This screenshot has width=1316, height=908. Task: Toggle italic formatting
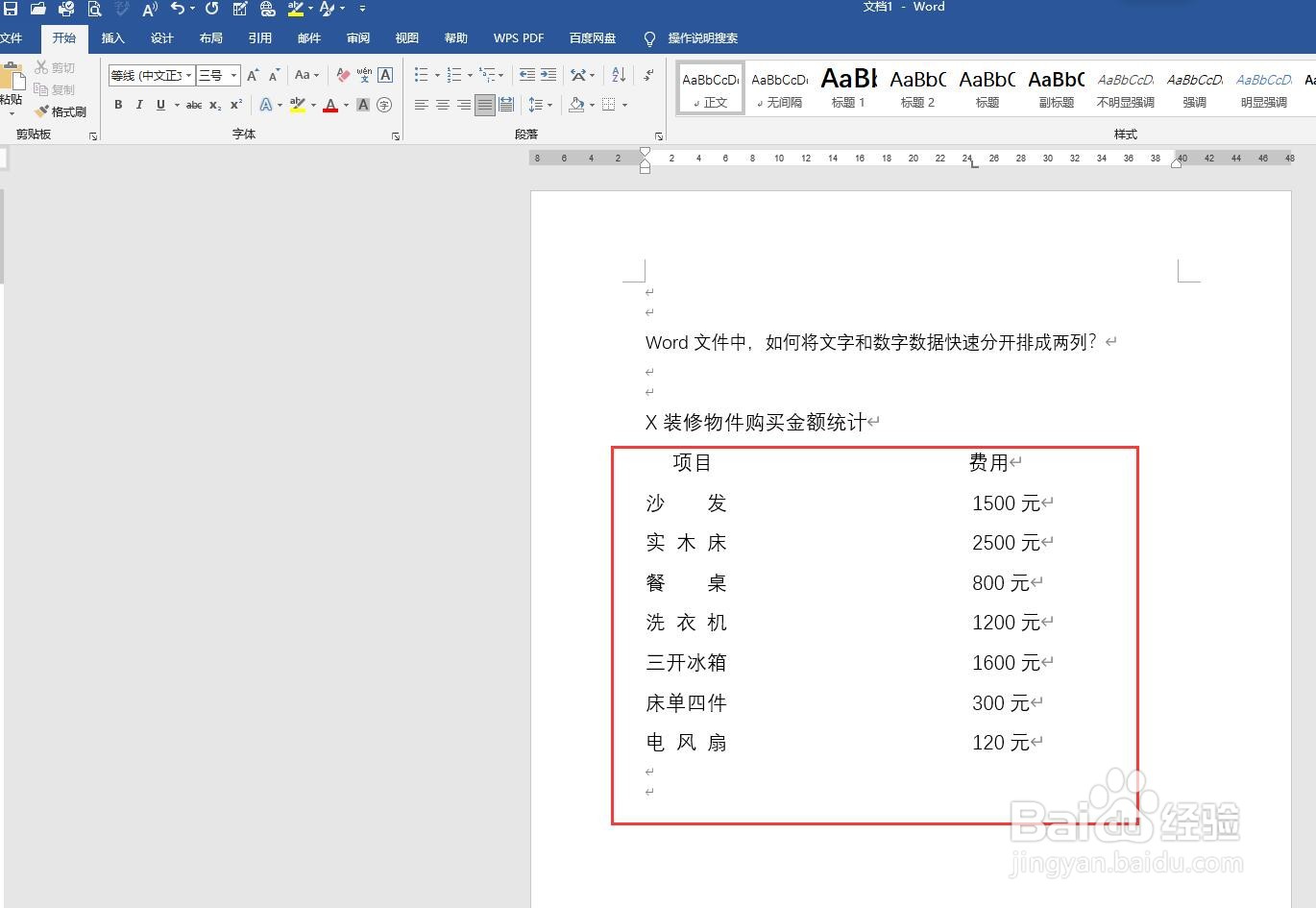click(138, 105)
